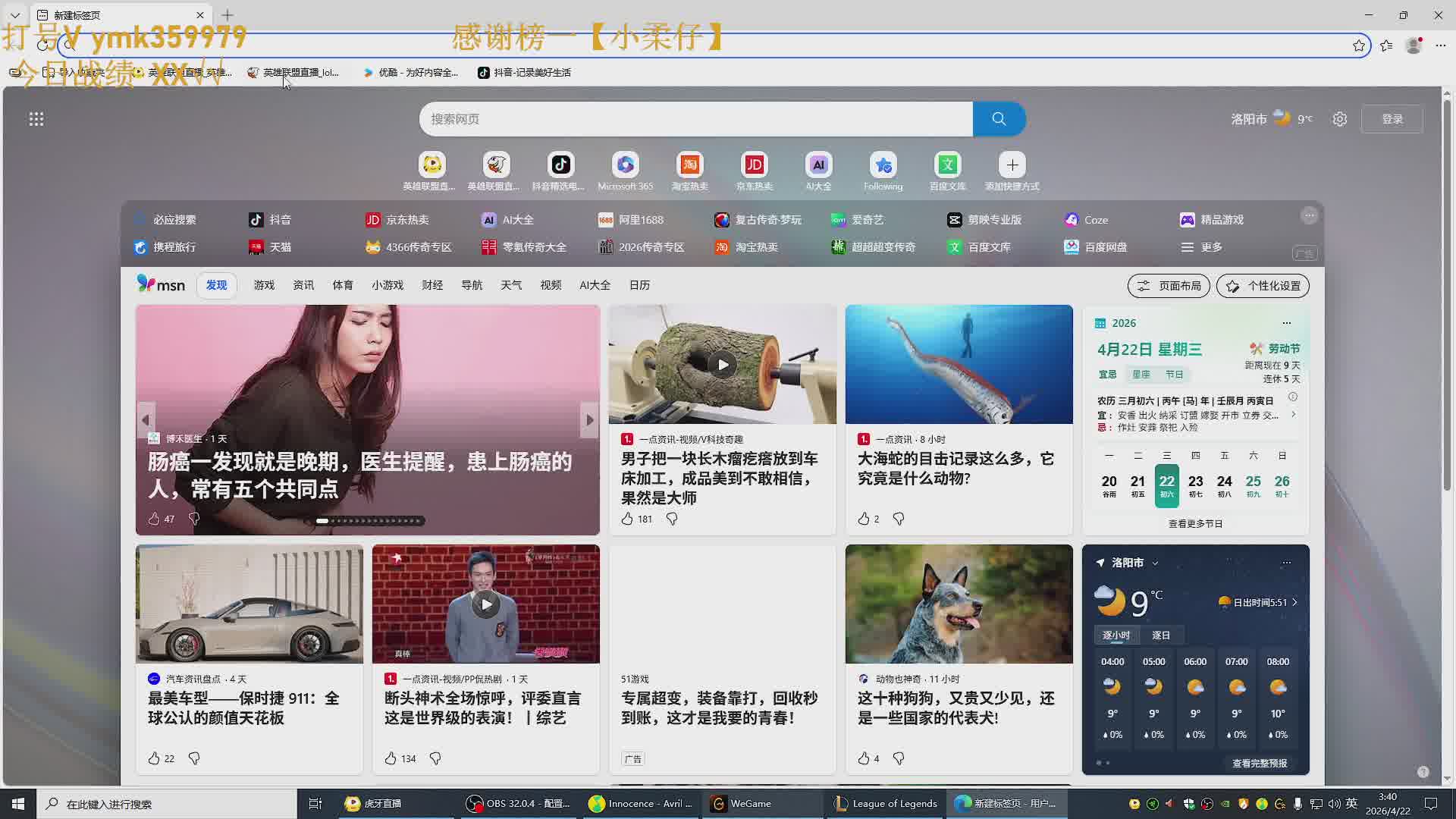This screenshot has height=819, width=1456.
Task: Open League of Legends from the taskbar
Action: coord(886,803)
